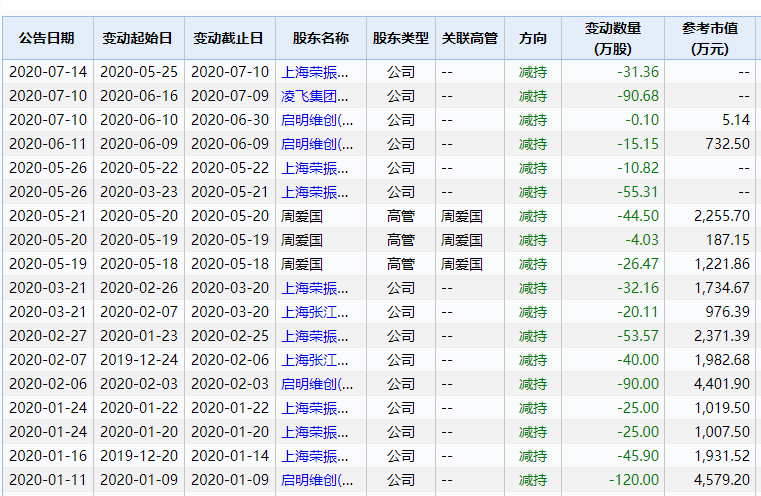The image size is (761, 496).
Task: Click the 参考市值(万元) column header
Action: pyautogui.click(x=710, y=38)
